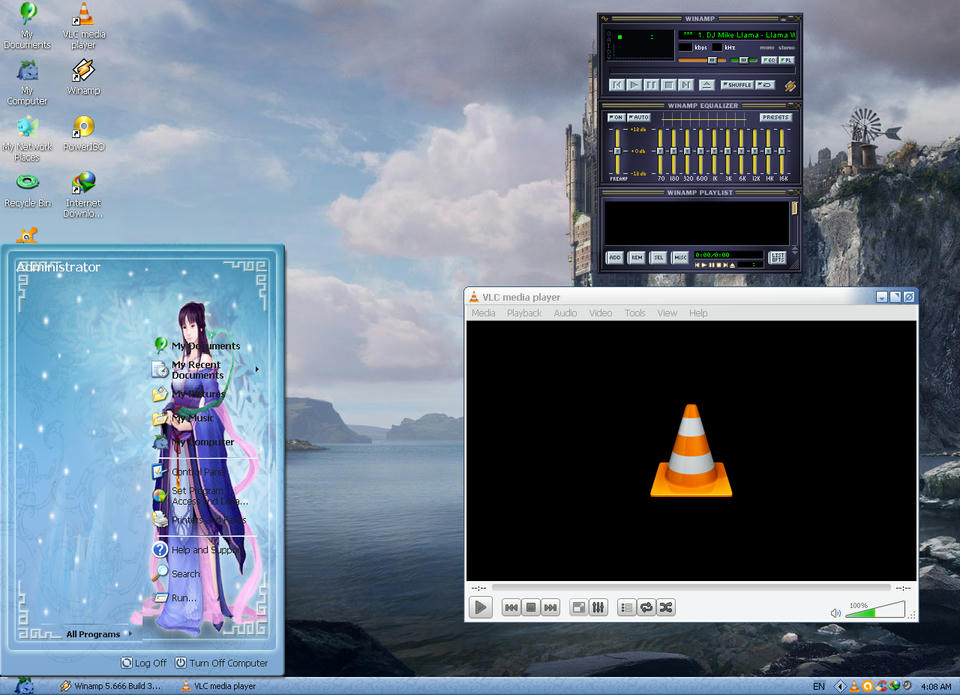
Task: Select the Internet Download desktop shortcut
Action: point(83,195)
